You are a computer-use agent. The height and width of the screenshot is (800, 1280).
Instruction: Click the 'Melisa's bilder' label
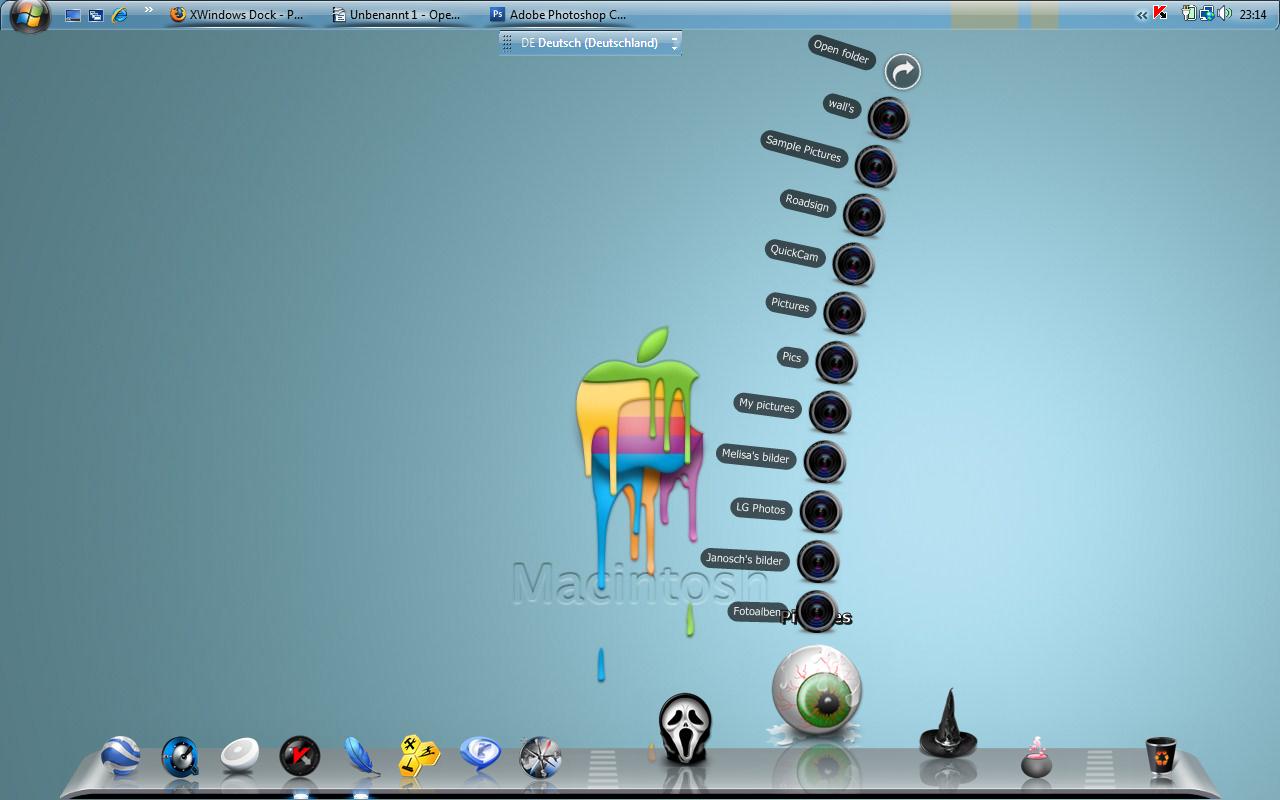point(756,456)
